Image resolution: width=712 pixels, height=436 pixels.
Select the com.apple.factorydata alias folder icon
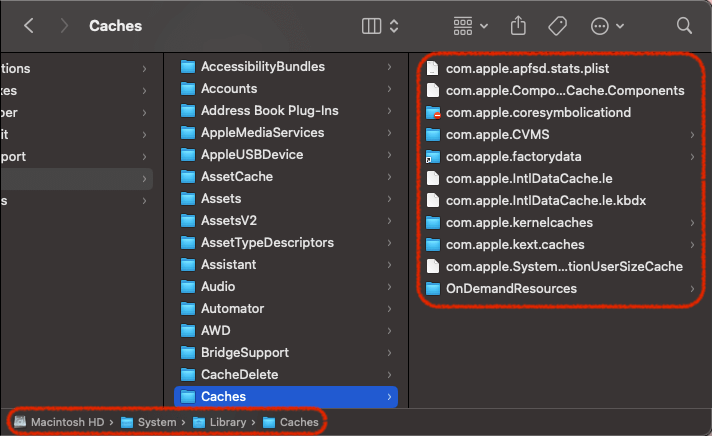click(x=432, y=157)
